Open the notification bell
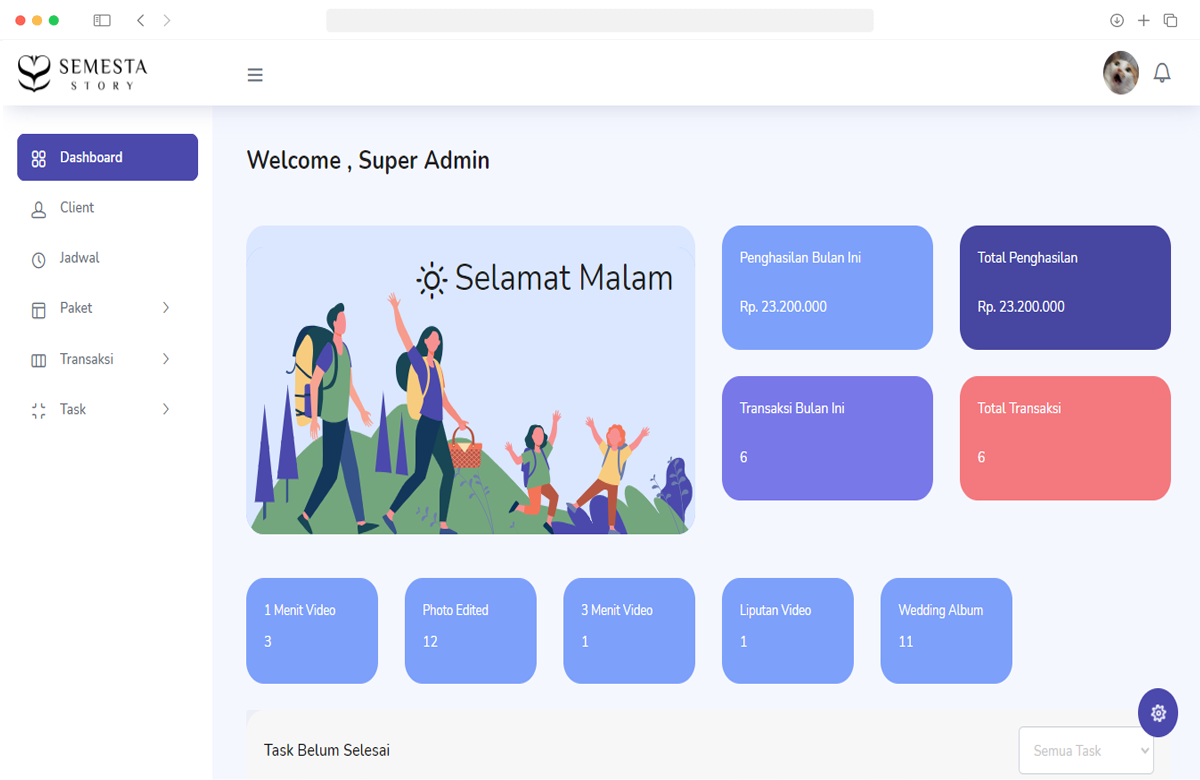The image size is (1200, 780). 1162,73
